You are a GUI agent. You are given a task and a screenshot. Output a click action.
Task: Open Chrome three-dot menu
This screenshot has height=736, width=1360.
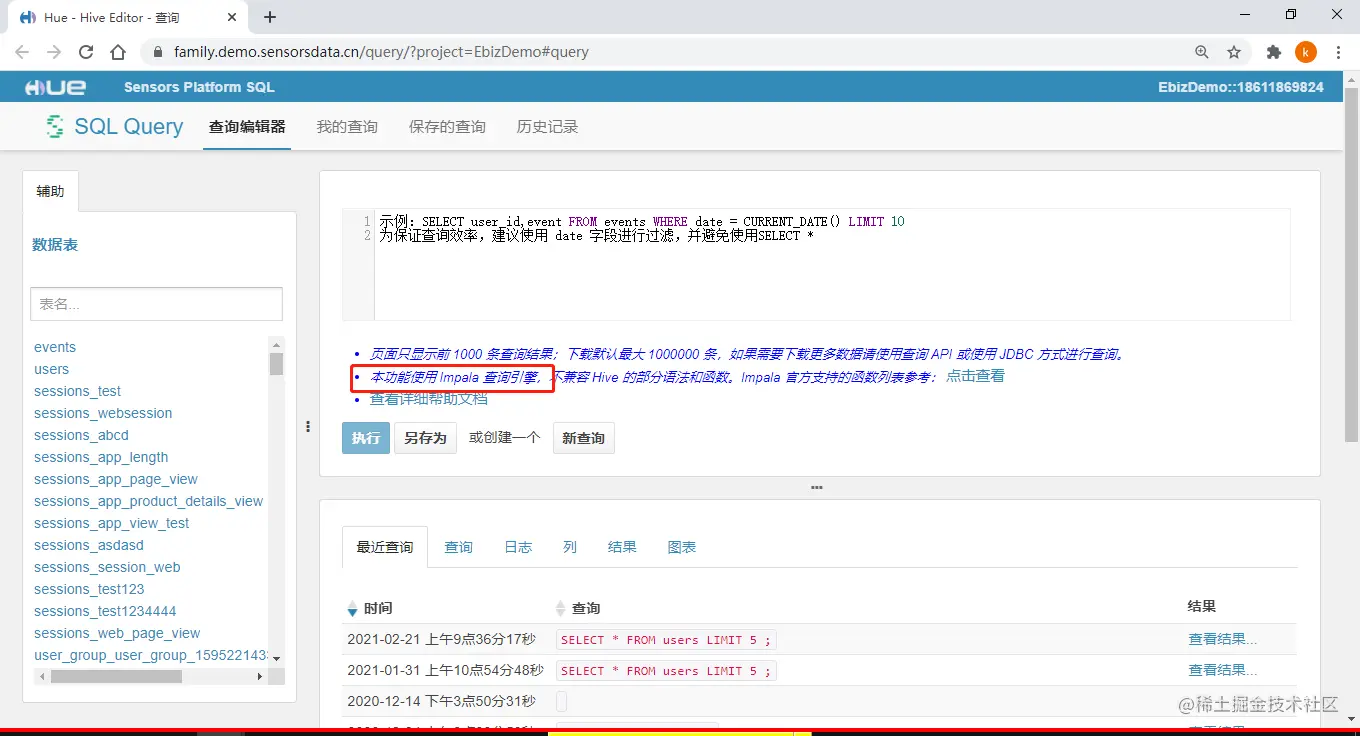coord(1337,52)
